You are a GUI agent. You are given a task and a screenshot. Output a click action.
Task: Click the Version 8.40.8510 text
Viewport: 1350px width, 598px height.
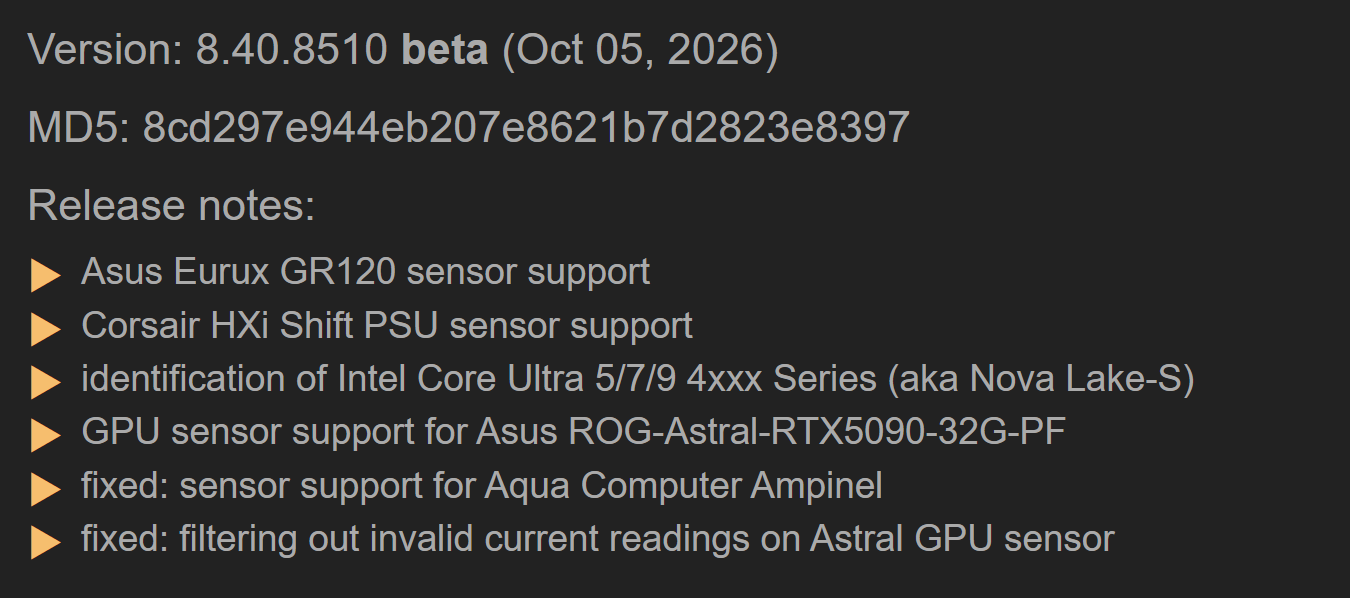point(208,50)
